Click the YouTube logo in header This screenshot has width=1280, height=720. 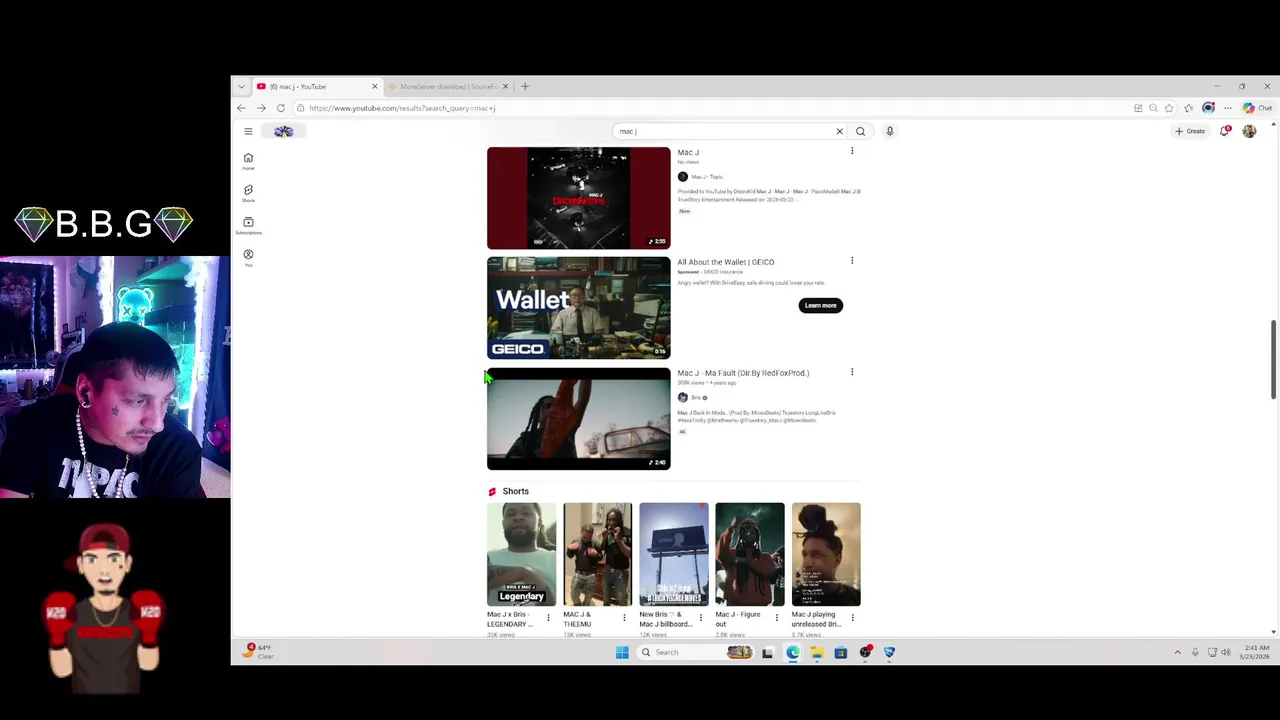(x=284, y=131)
